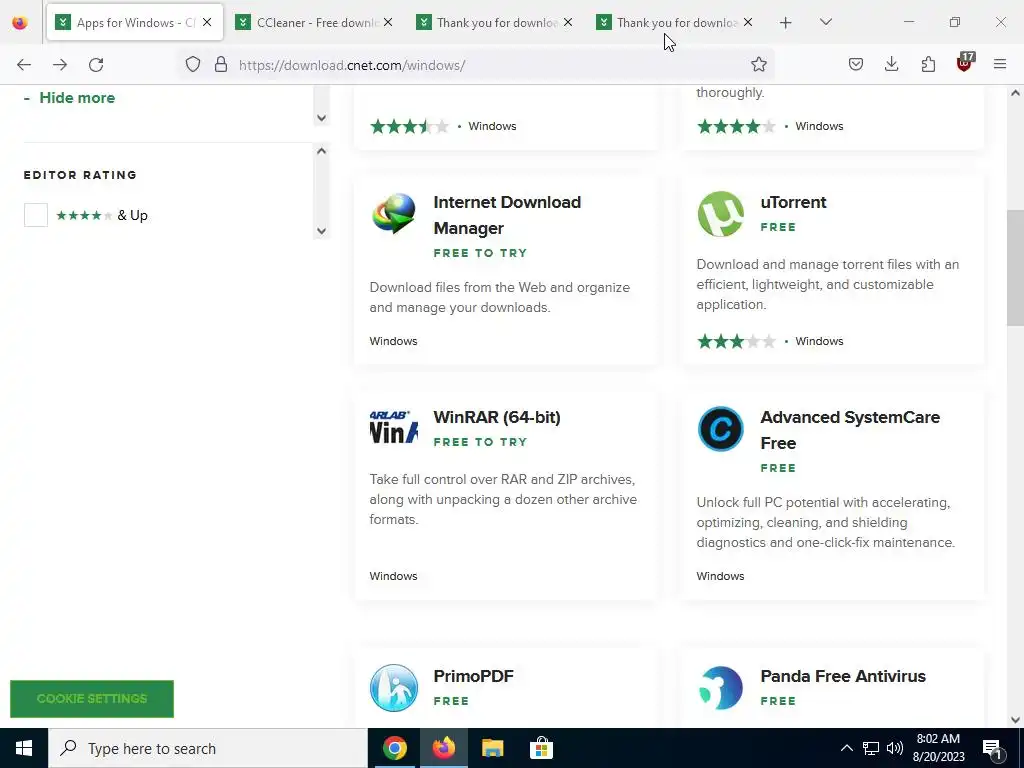Show hidden tray icons with the caret

(x=846, y=748)
